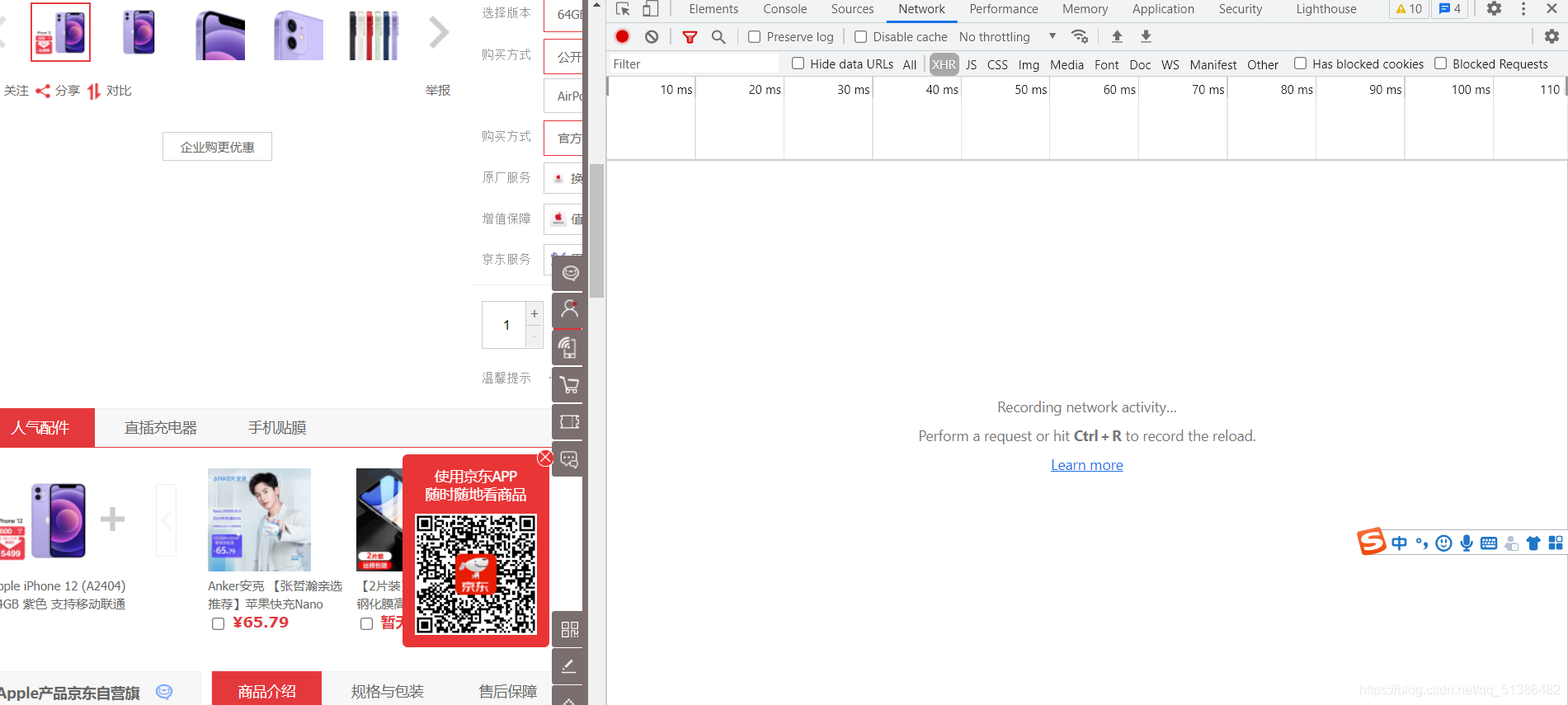Select the Img request type filter

(1029, 64)
